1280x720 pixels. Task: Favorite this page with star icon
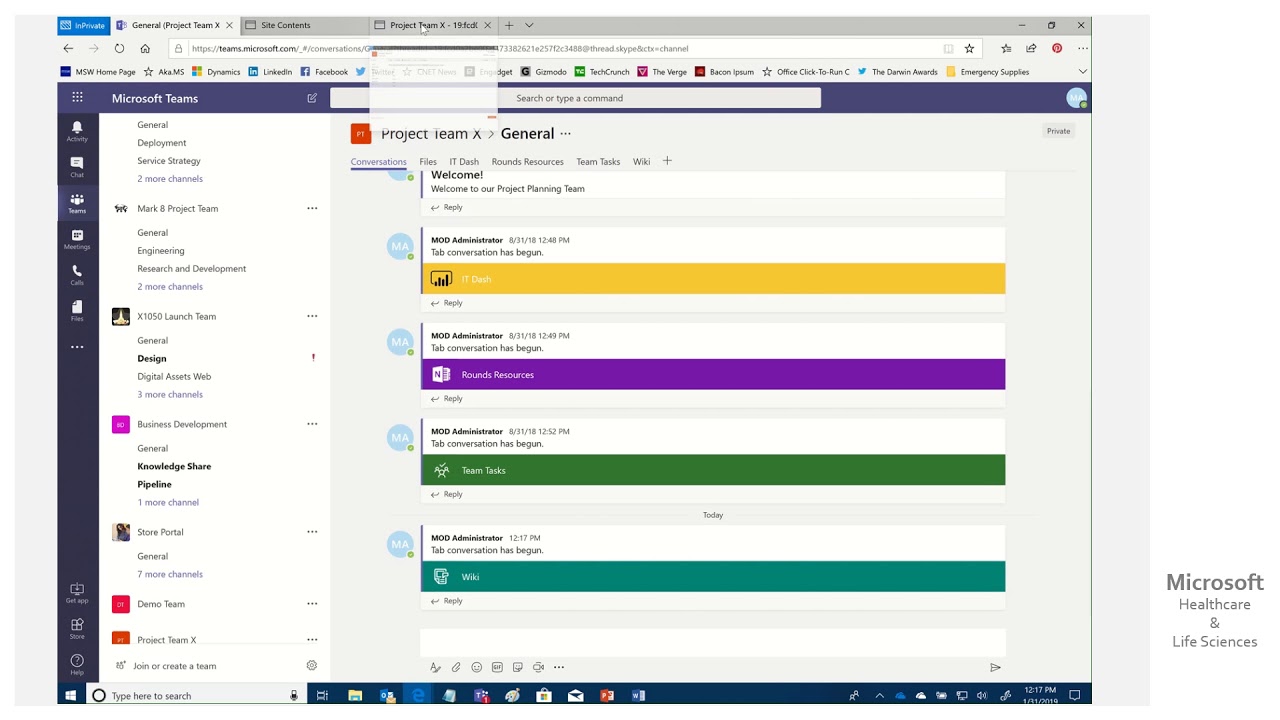pos(969,48)
